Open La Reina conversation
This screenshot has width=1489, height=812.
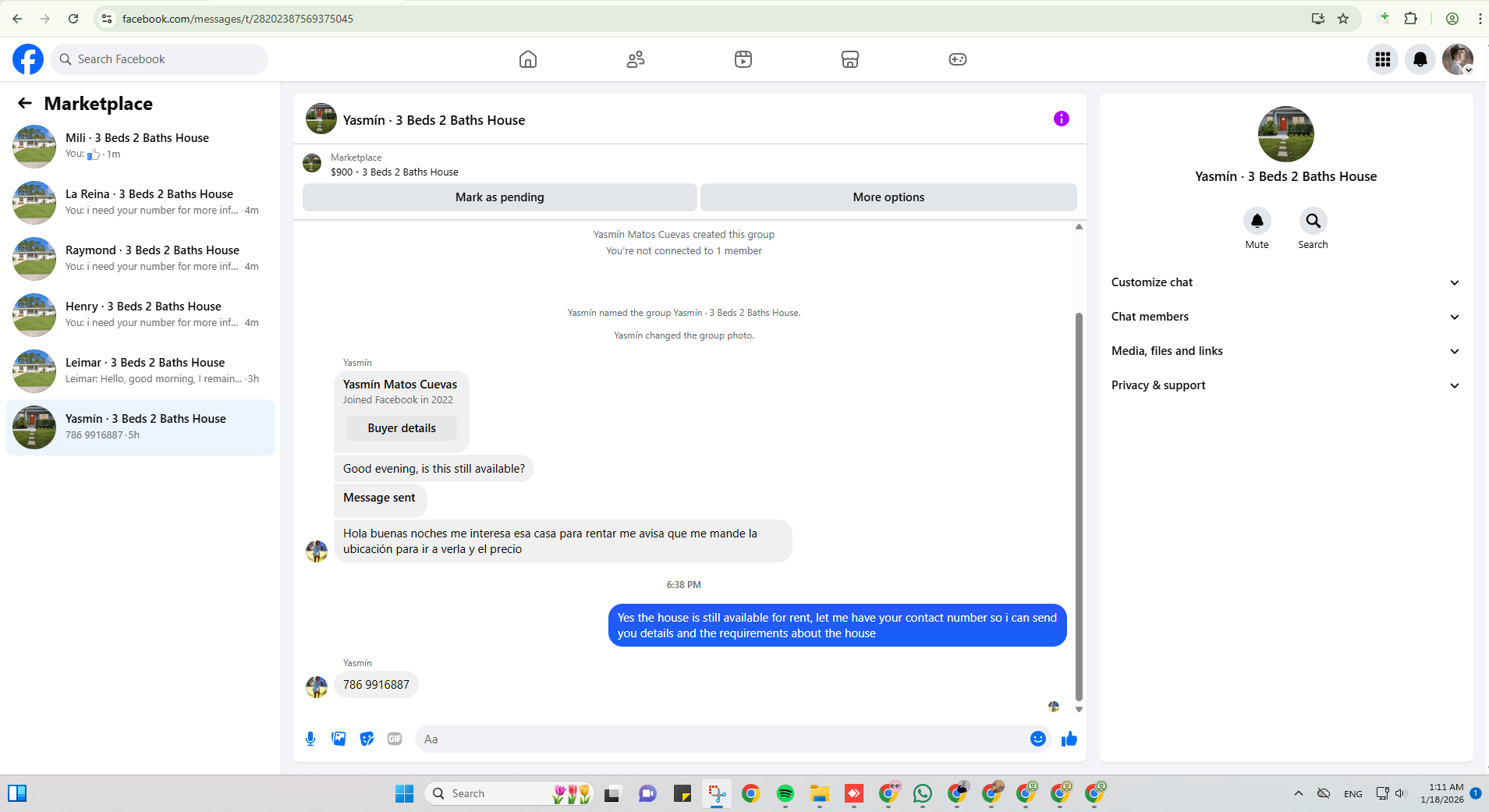(140, 203)
